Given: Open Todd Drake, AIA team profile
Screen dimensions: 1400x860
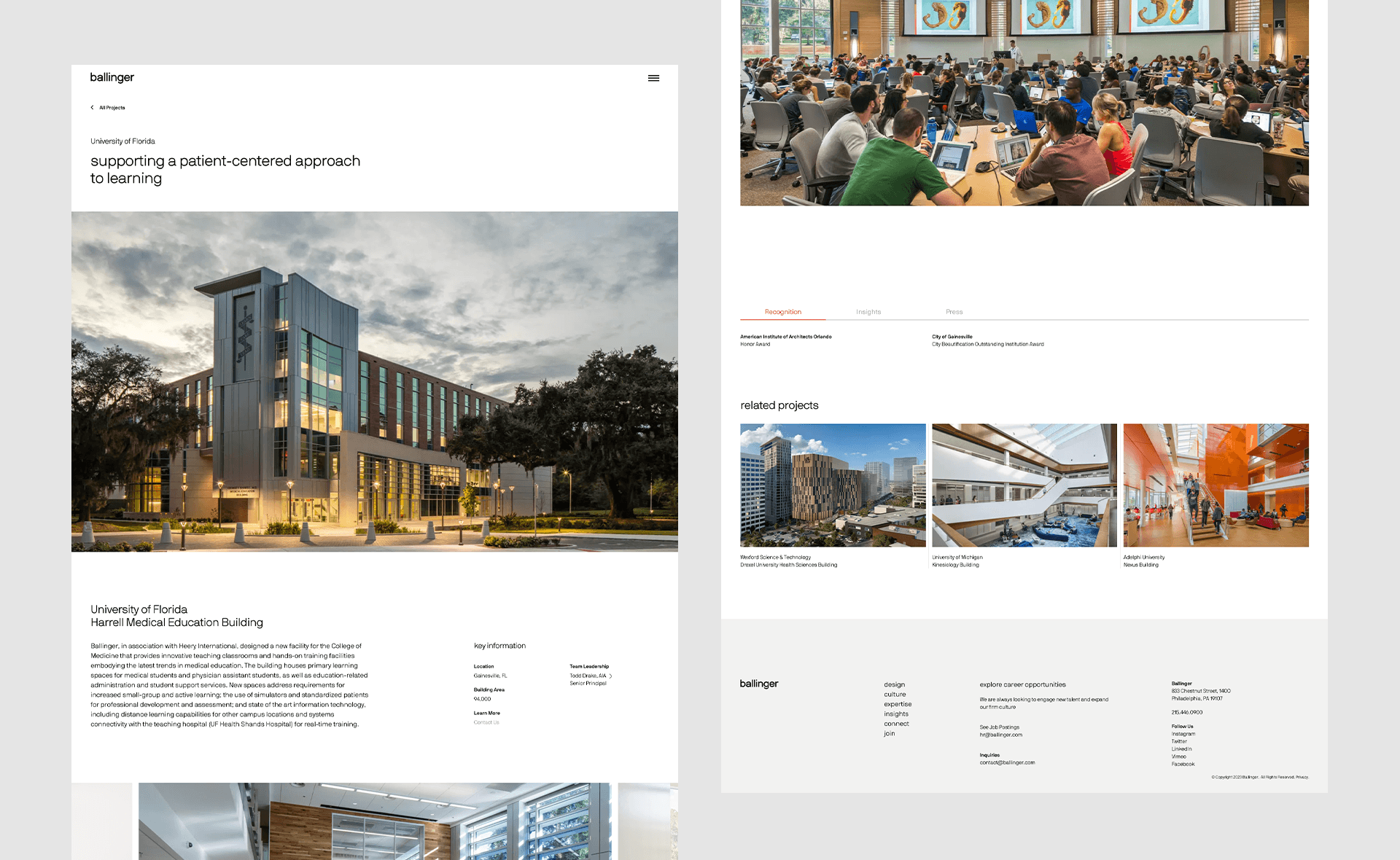Looking at the screenshot, I should [x=588, y=676].
